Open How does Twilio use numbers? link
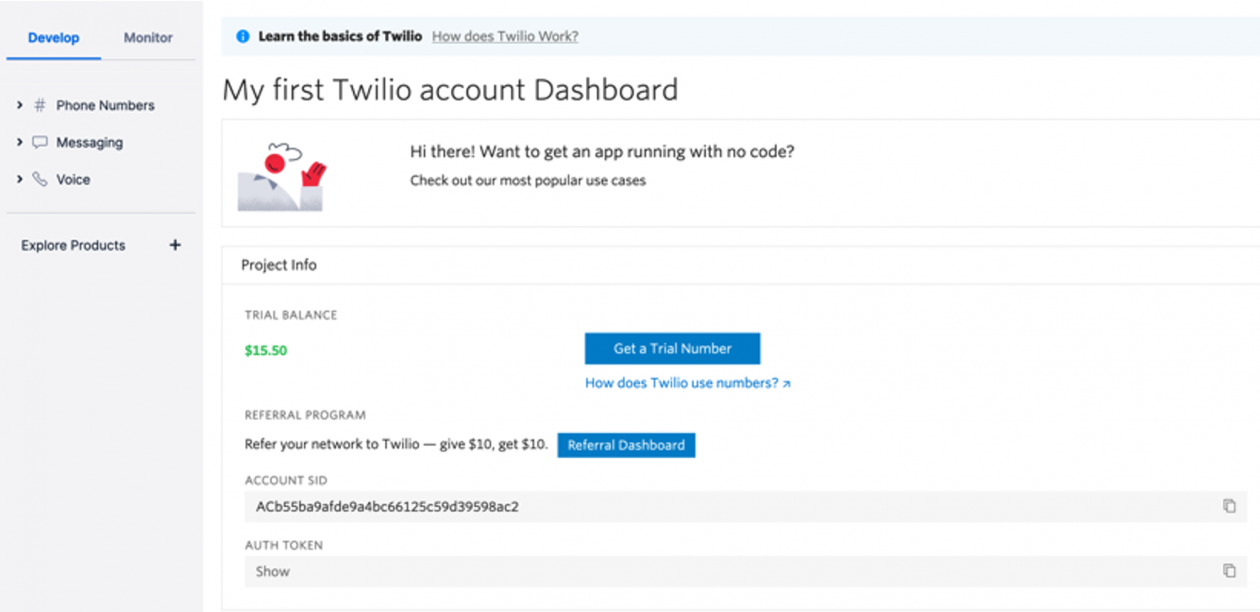The width and height of the screenshot is (1260, 612). click(688, 383)
